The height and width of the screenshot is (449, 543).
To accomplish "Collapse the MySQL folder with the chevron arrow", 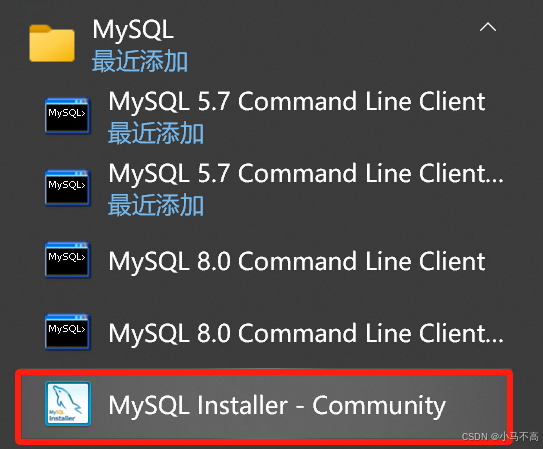I will [x=488, y=27].
